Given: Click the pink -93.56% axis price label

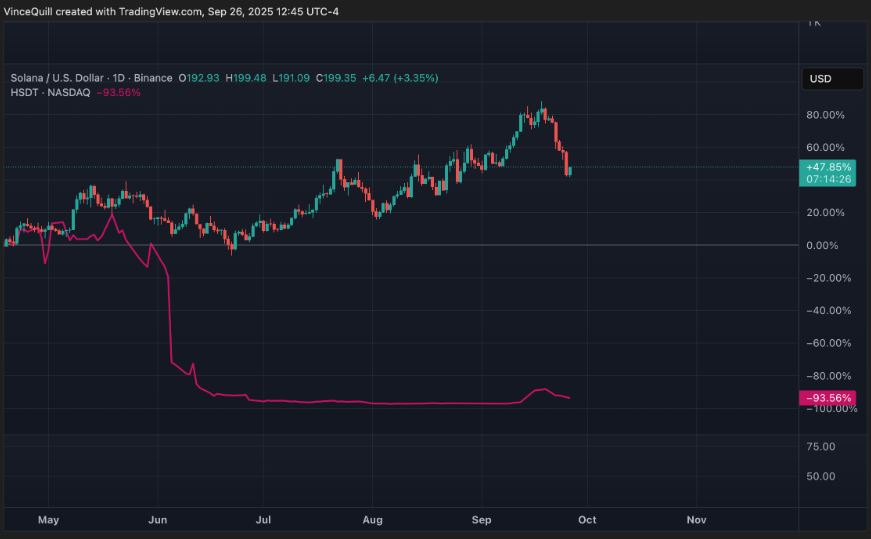Looking at the screenshot, I should pos(827,398).
